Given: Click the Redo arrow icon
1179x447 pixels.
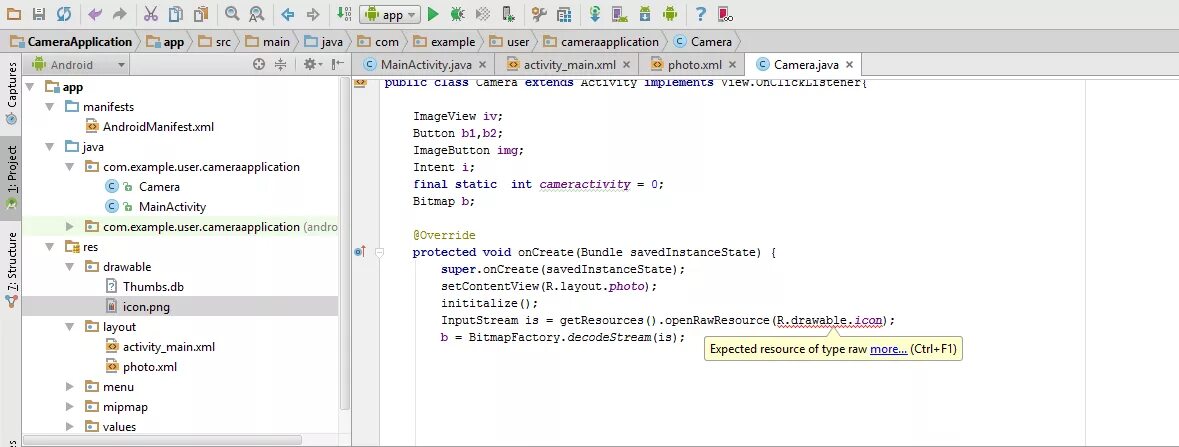Looking at the screenshot, I should 119,14.
